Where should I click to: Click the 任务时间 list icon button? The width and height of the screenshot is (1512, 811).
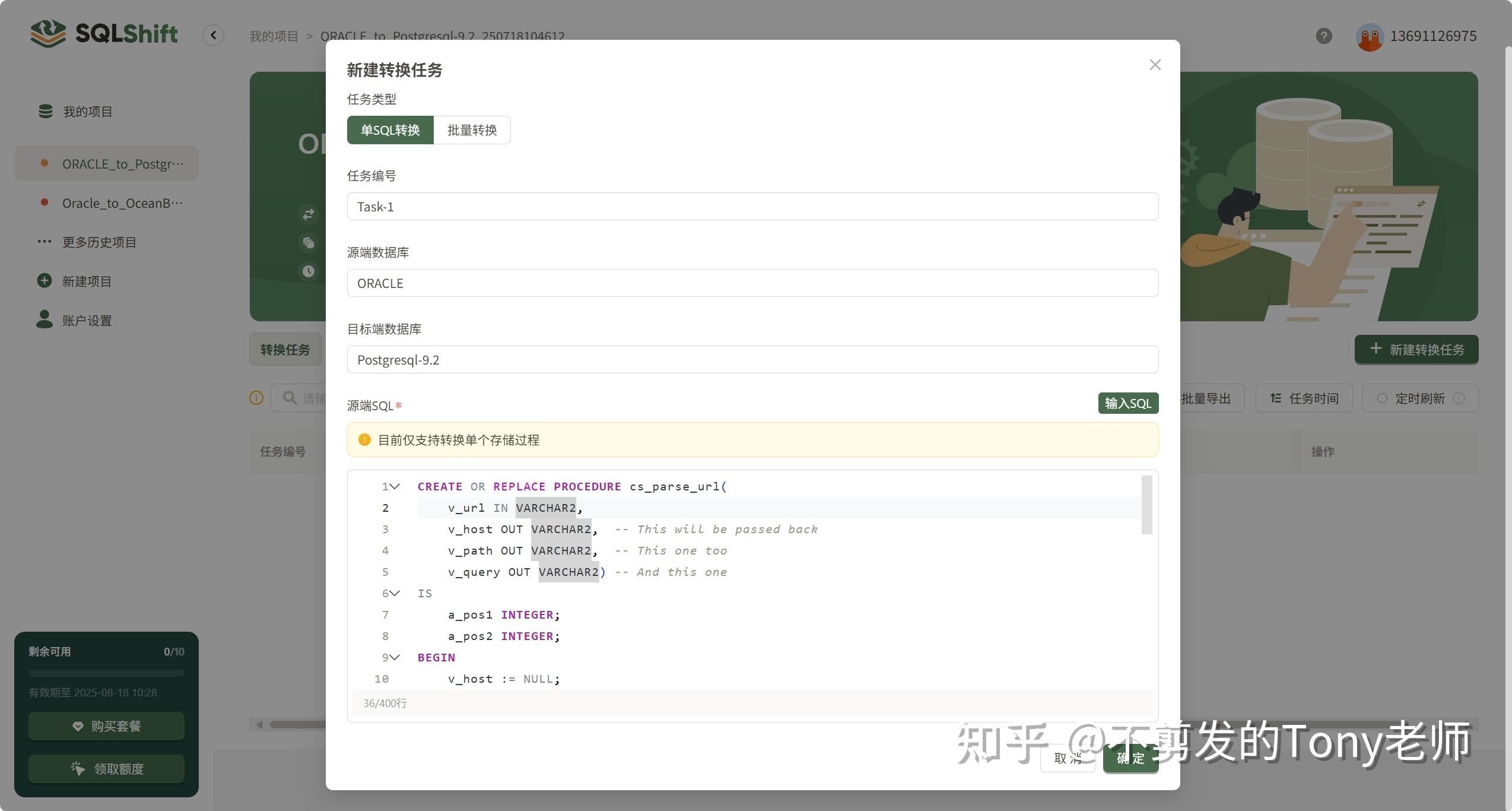pyautogui.click(x=1276, y=398)
